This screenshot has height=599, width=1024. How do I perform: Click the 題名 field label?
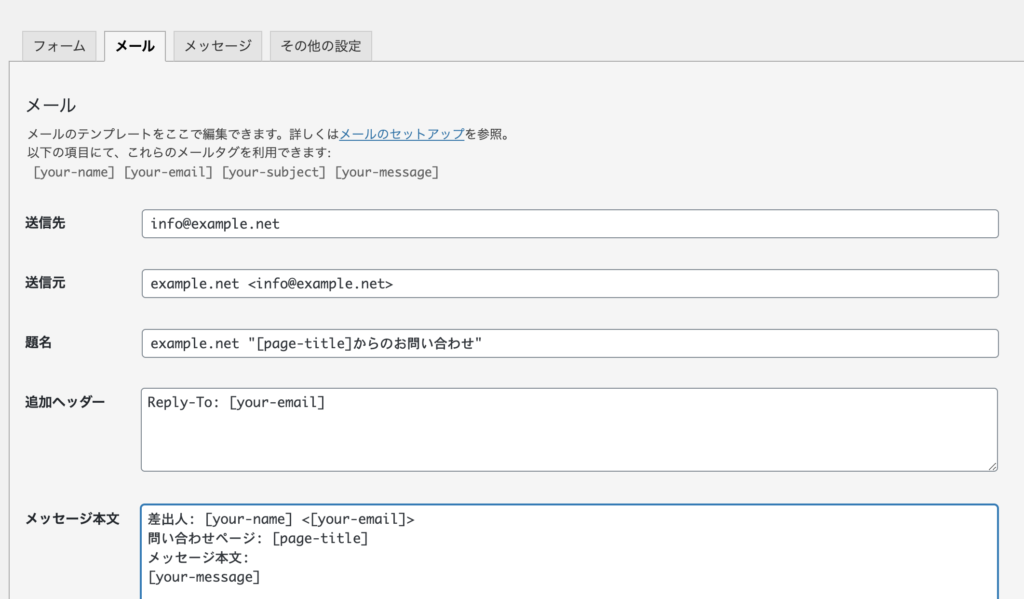tap(39, 343)
